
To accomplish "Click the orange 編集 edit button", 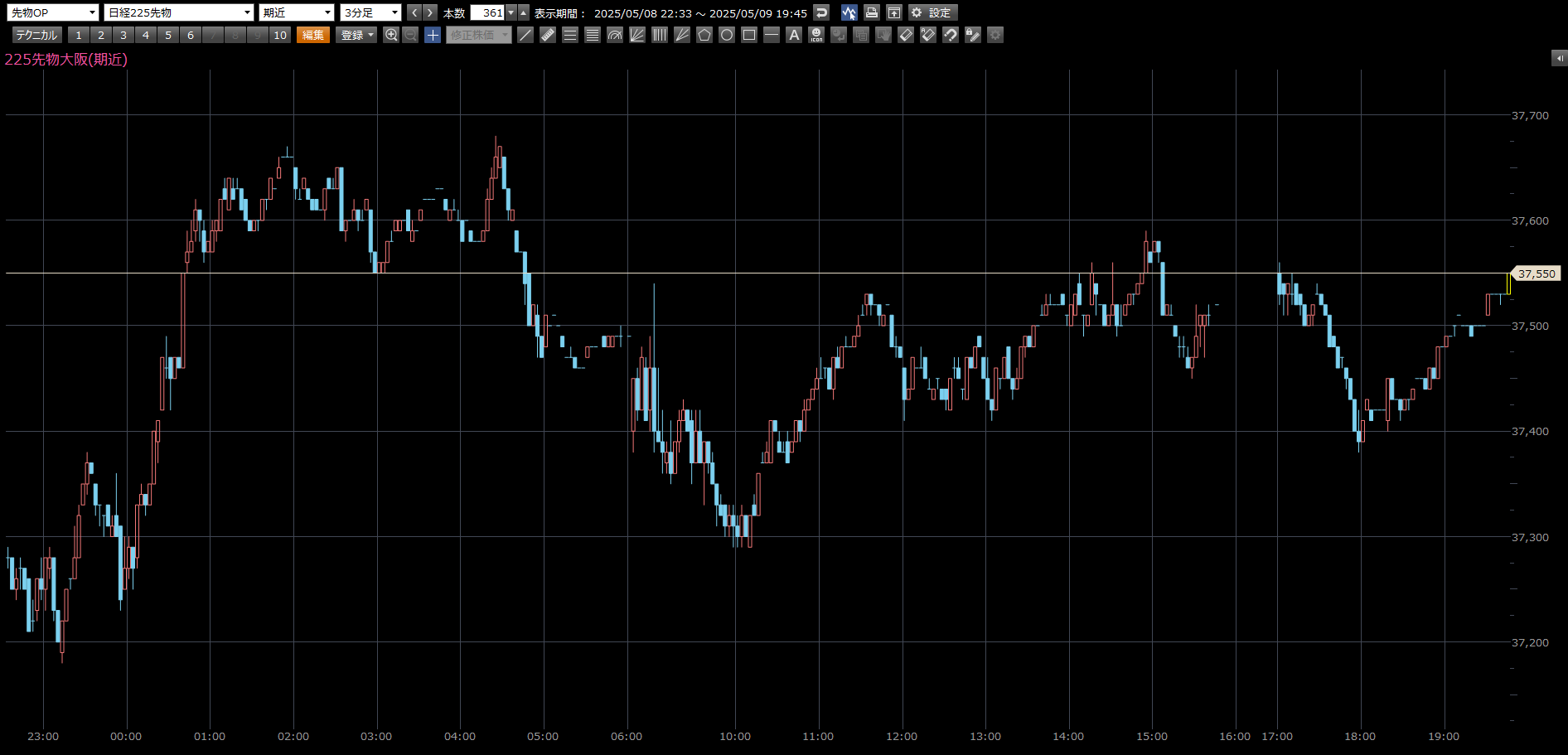I will point(313,35).
